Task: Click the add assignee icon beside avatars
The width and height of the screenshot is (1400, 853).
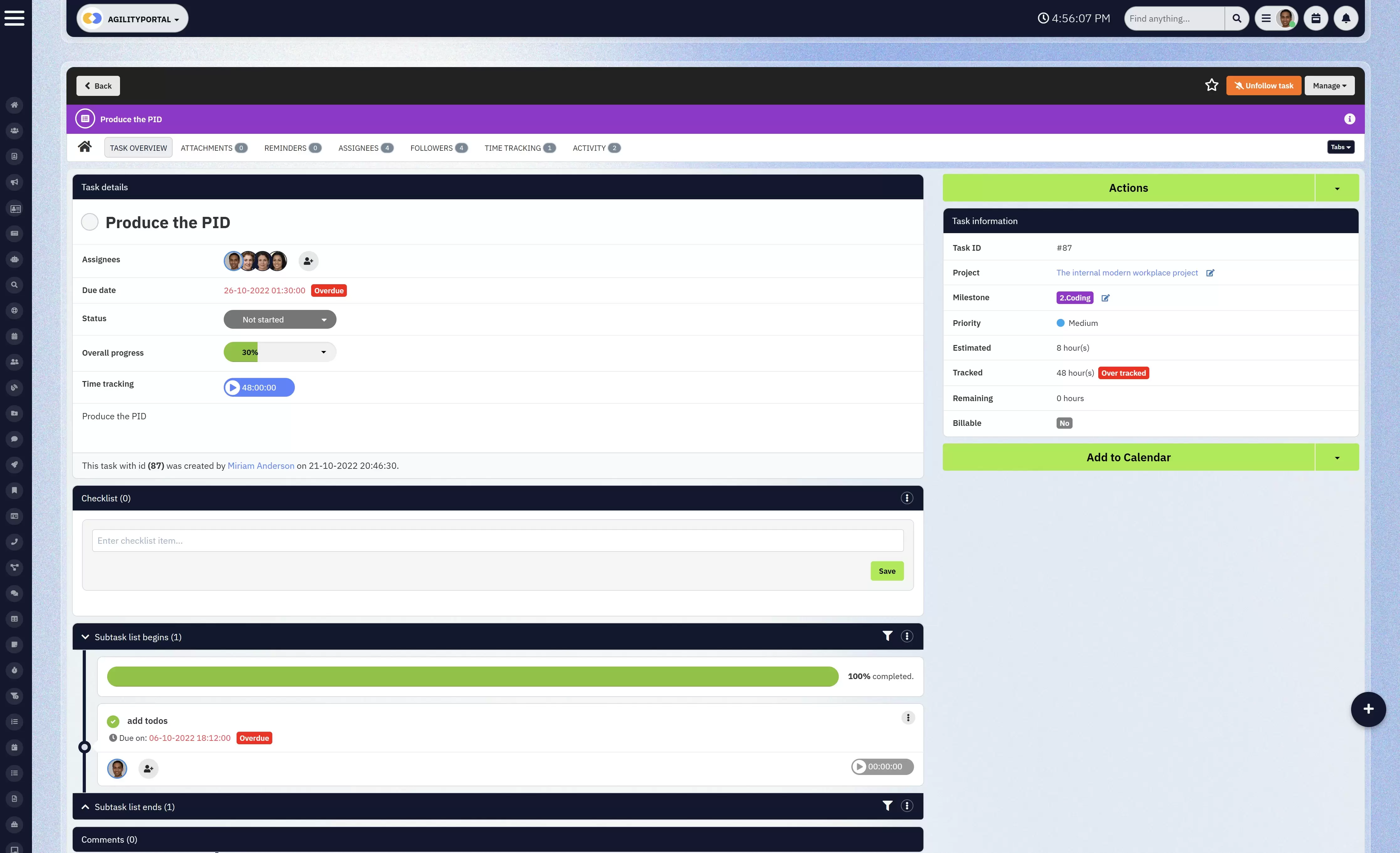Action: coord(308,261)
